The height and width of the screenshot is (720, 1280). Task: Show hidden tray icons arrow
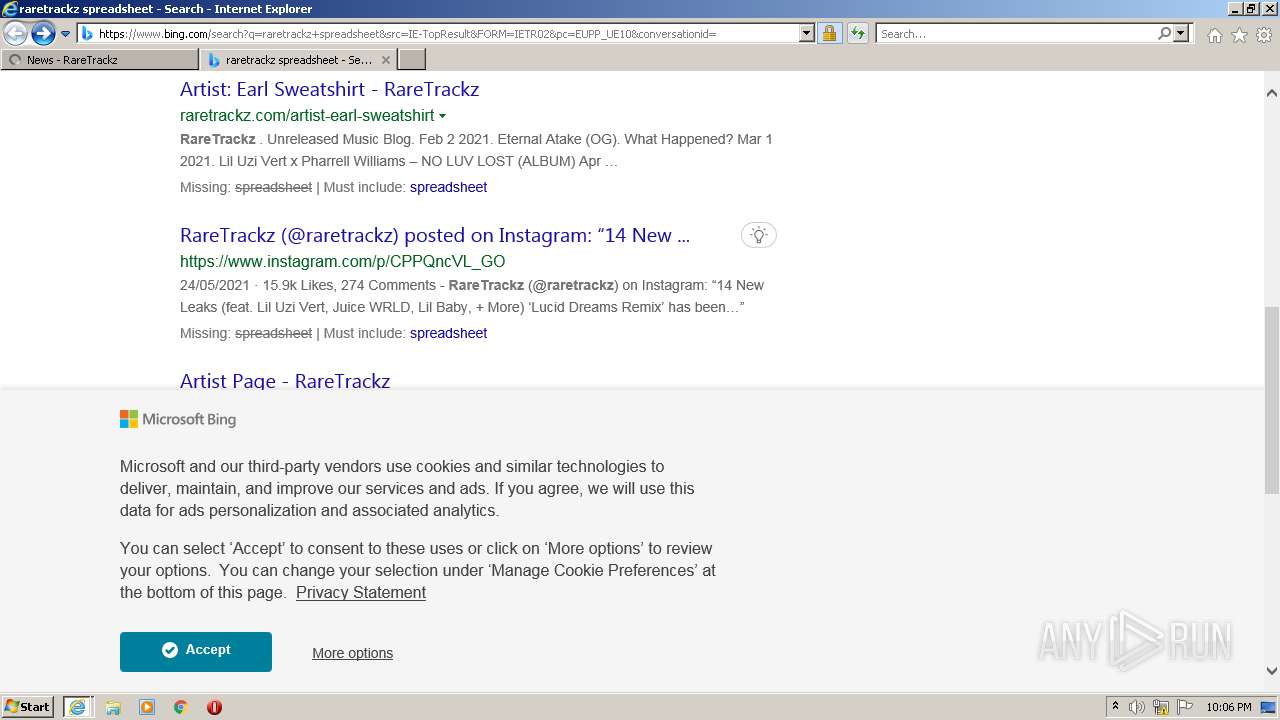pyautogui.click(x=1115, y=707)
